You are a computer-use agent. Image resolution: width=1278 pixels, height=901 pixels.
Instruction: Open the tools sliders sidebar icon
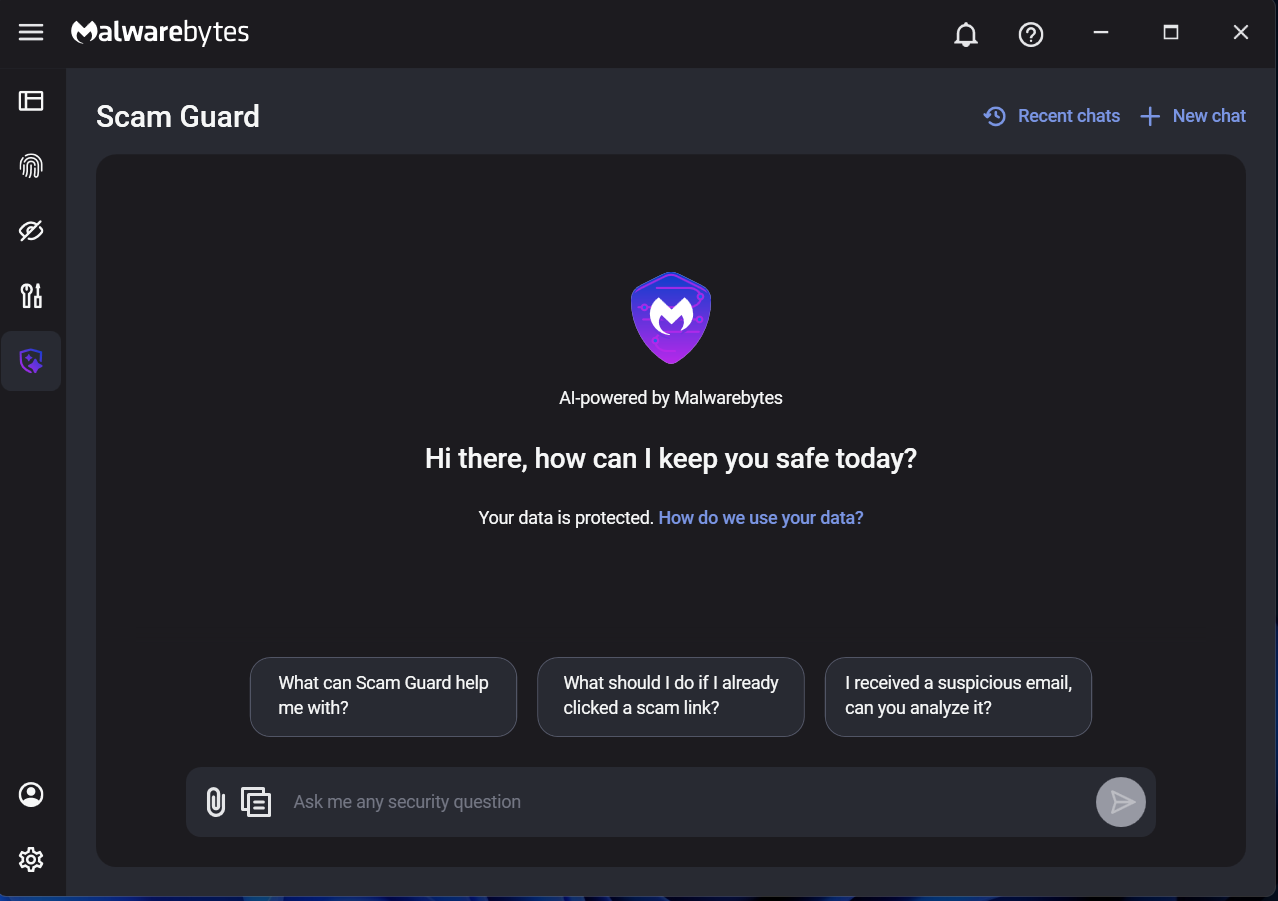point(31,296)
